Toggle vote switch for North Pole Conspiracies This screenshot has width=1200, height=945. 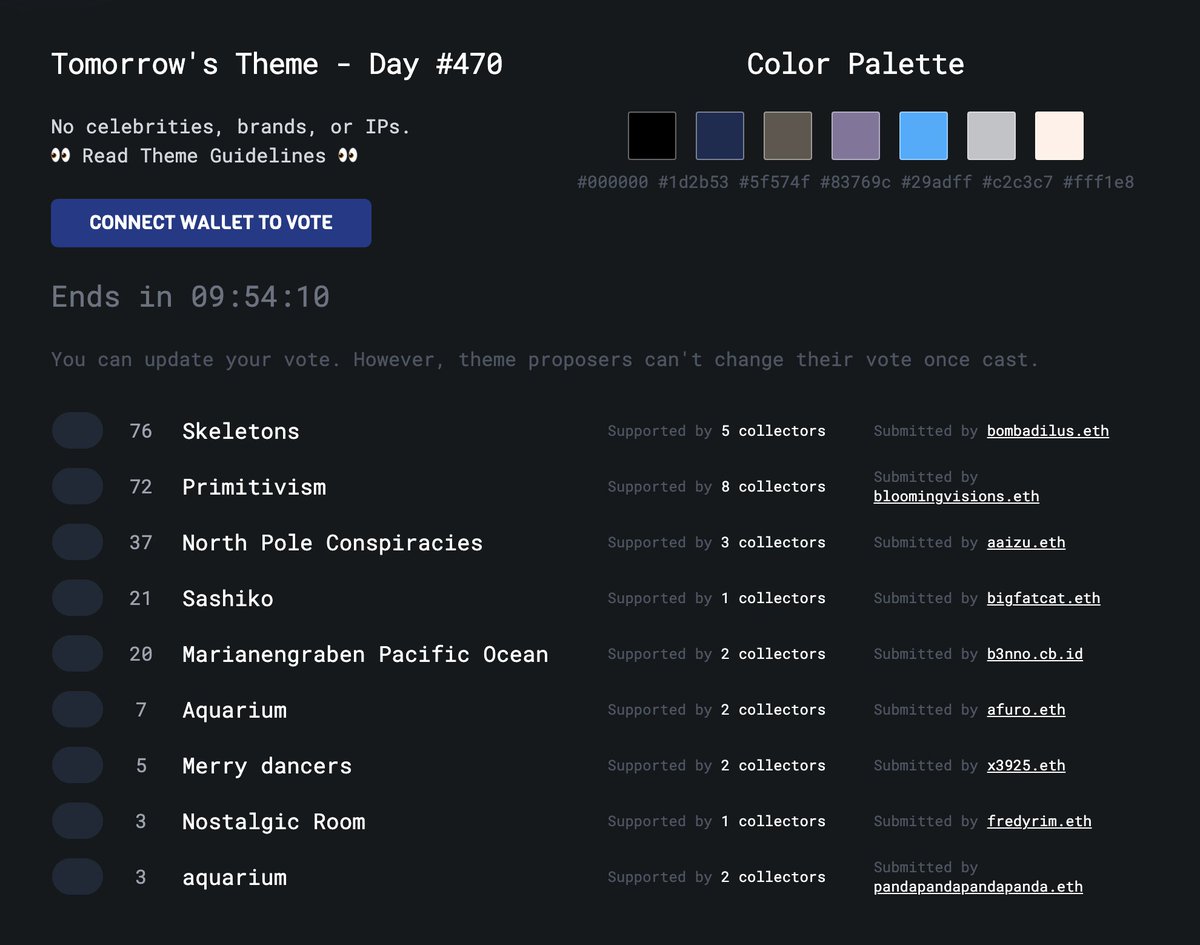click(77, 543)
